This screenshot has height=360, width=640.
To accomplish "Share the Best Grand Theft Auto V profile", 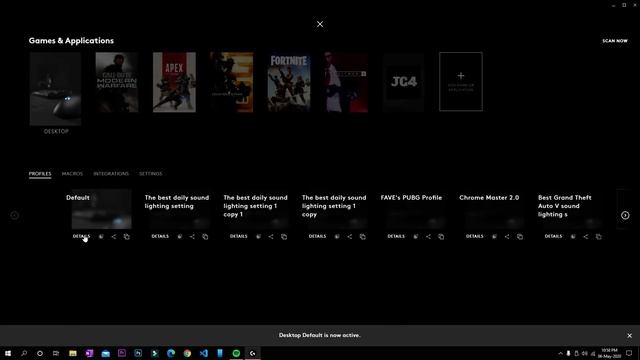I will [586, 236].
